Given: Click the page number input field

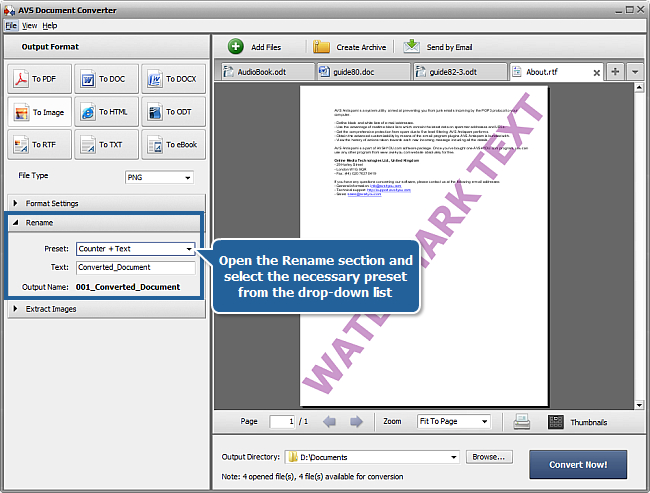Looking at the screenshot, I should coord(282,421).
